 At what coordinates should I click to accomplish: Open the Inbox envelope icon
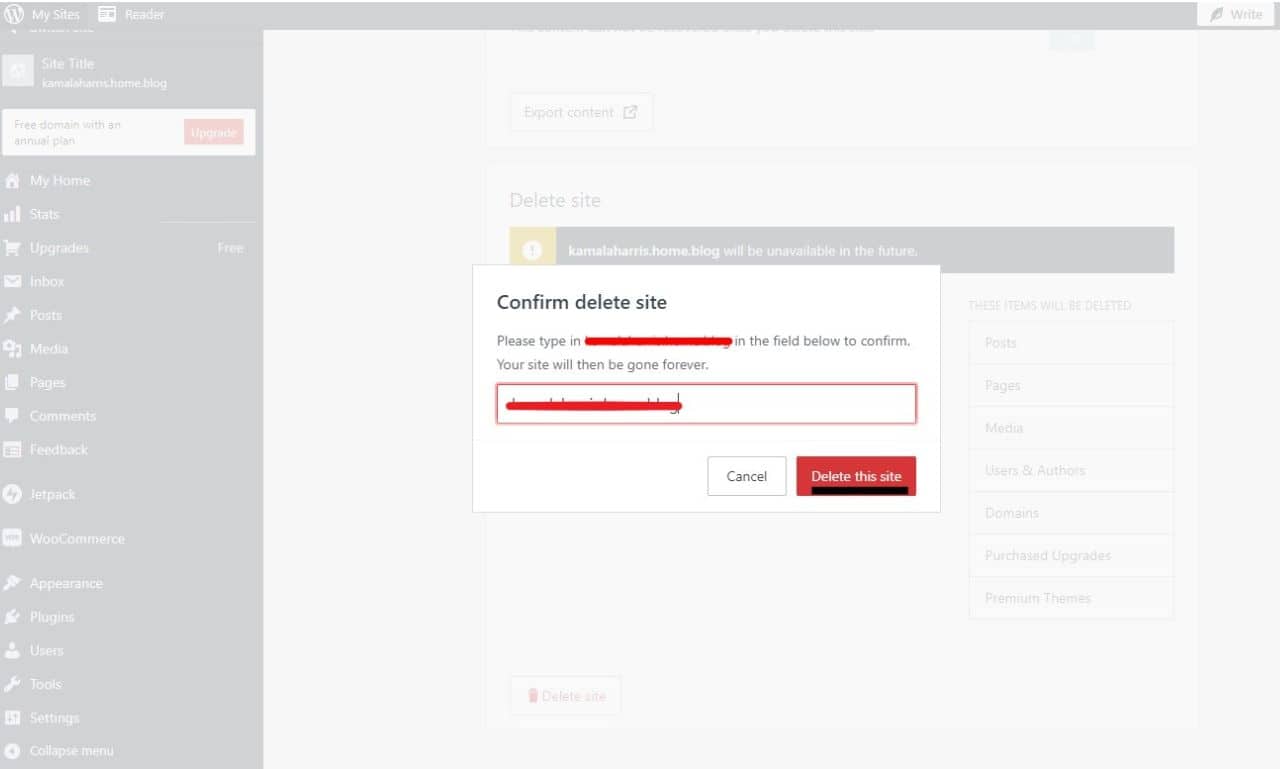15,281
